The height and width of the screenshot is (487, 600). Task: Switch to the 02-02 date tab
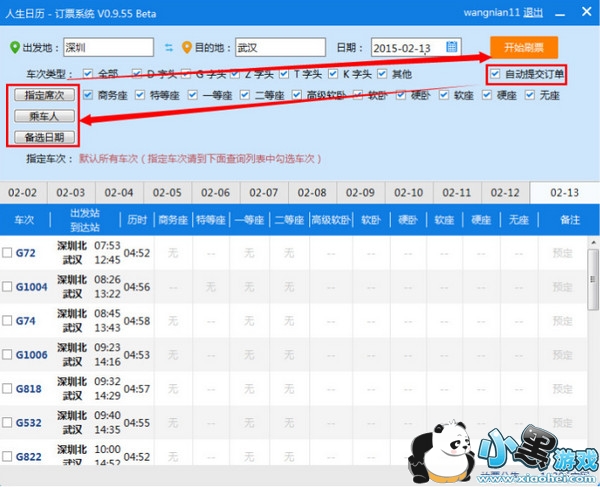coord(23,192)
